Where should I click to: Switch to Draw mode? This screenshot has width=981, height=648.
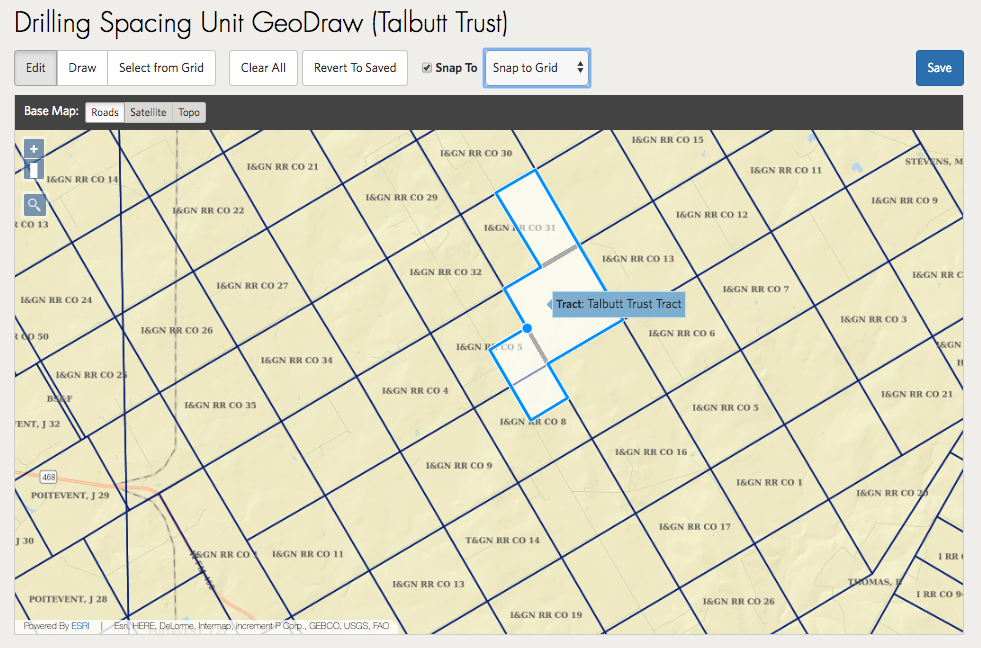82,68
